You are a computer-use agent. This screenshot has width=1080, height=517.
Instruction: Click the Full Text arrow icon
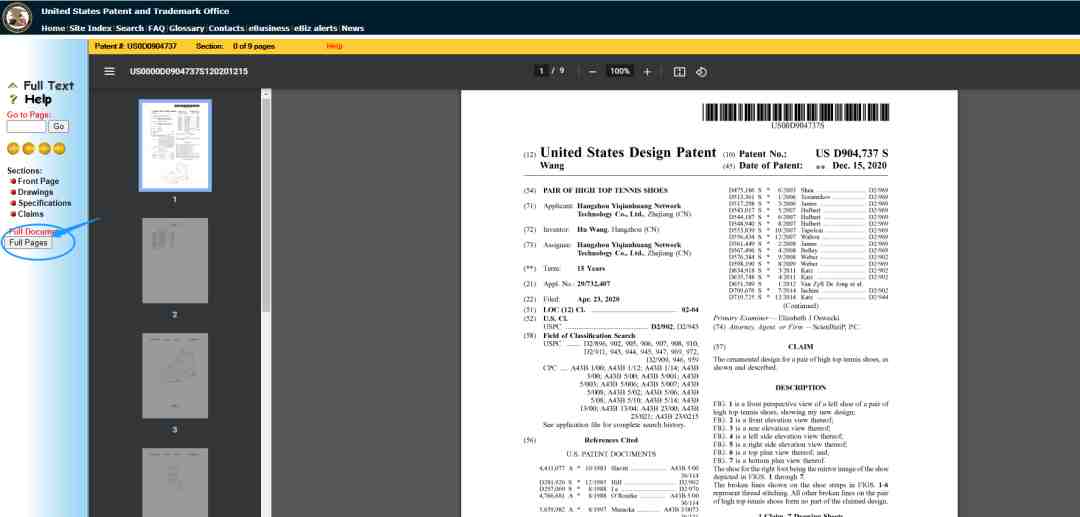click(12, 86)
